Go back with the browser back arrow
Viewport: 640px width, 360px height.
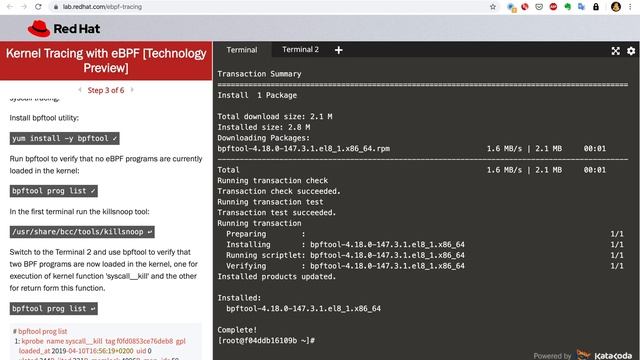tap(10, 7)
